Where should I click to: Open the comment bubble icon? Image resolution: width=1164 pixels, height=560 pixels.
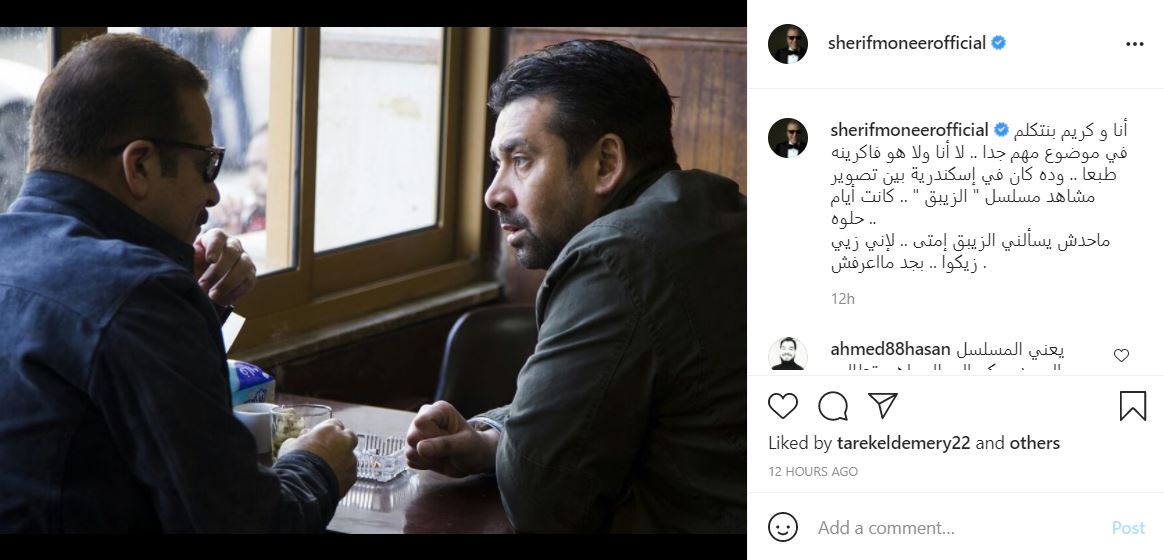tap(833, 406)
